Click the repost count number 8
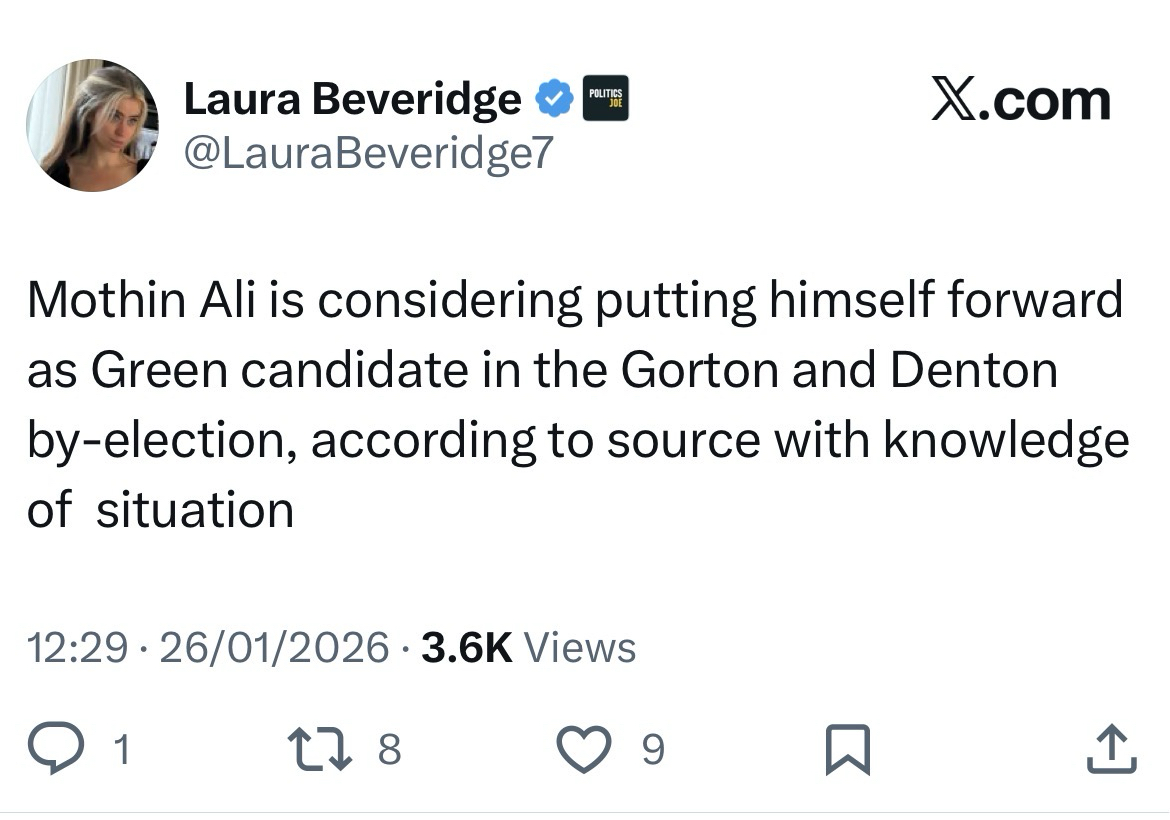This screenshot has width=1170, height=820. [x=389, y=750]
